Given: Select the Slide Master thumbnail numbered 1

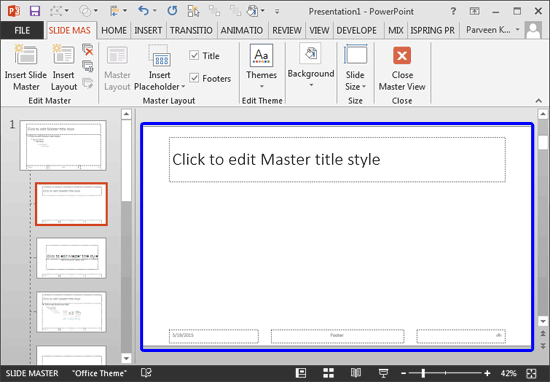Looking at the screenshot, I should pyautogui.click(x=63, y=146).
